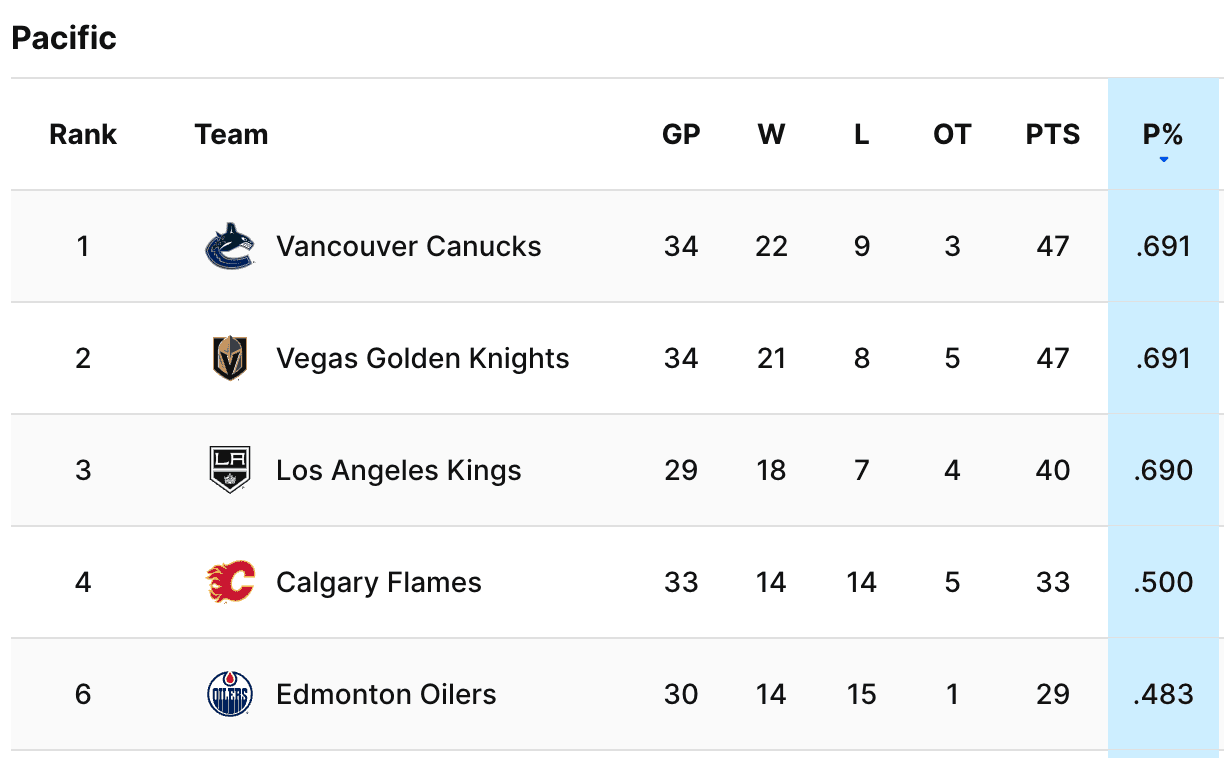Click the Pacific division heading

[x=64, y=38]
